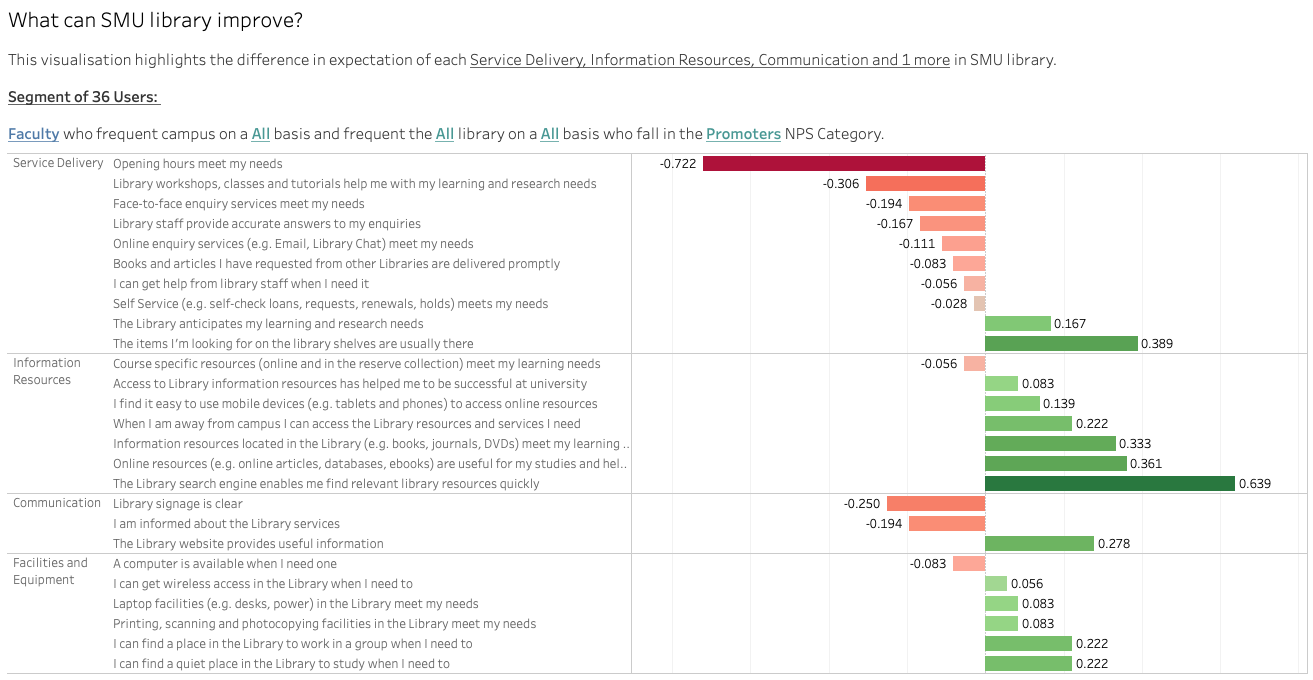The height and width of the screenshot is (680, 1313).
Task: Click 'Books and articles I have requested' row label
Action: (x=336, y=263)
